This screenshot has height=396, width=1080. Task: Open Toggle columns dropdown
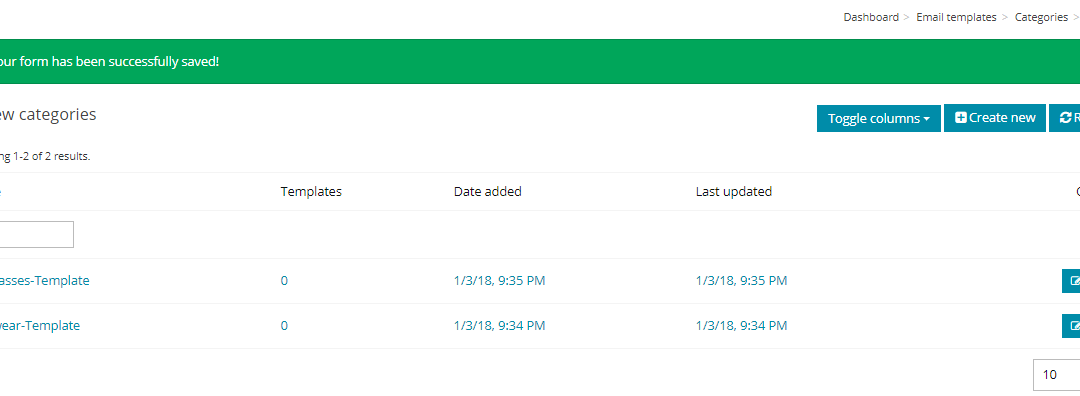(879, 118)
